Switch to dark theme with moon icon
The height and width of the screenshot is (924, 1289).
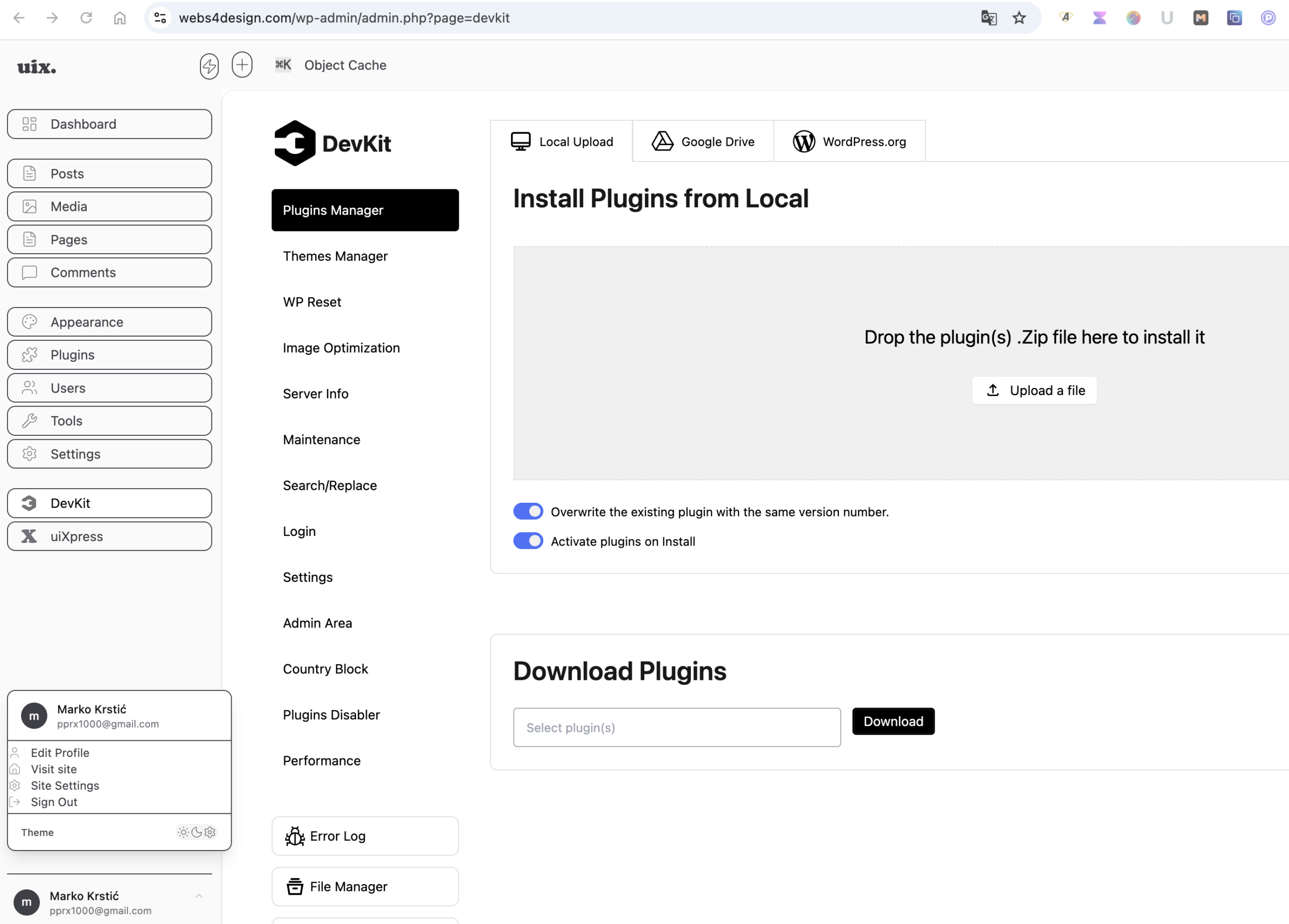point(197,832)
